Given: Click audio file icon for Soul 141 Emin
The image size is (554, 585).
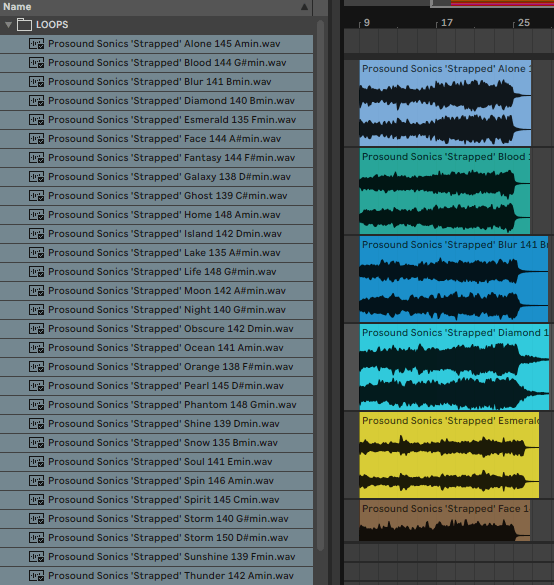Looking at the screenshot, I should click(37, 462).
